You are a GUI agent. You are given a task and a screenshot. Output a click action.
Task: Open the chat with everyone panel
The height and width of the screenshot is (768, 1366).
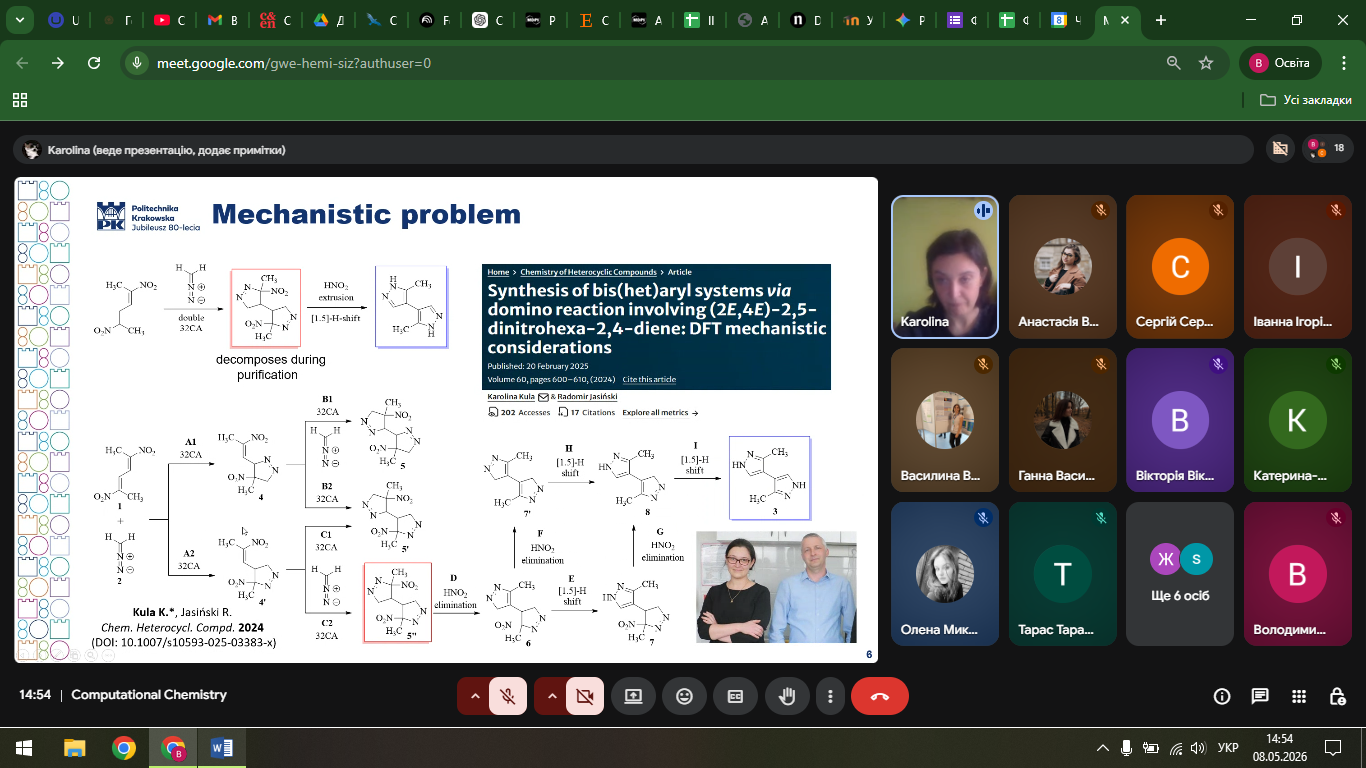[1260, 696]
